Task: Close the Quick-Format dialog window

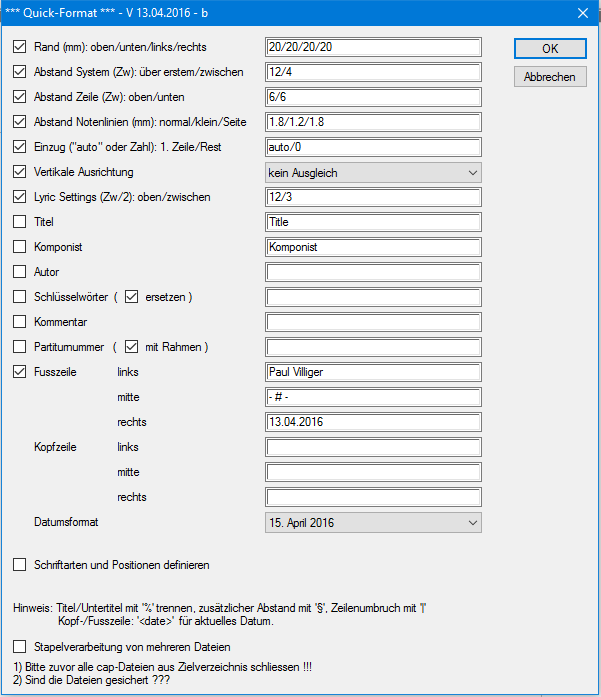Action: point(582,13)
